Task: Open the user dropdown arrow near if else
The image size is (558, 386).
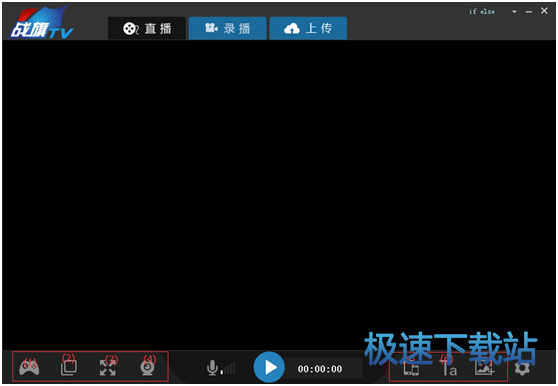Action: tap(514, 12)
